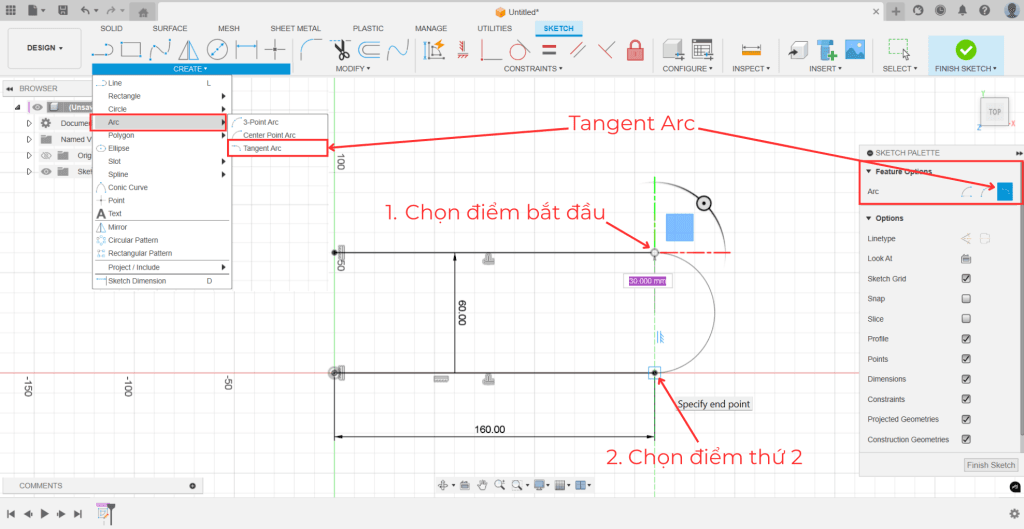Expand the MODIFY dropdown menu
Viewport: 1024px width, 529px height.
352,69
